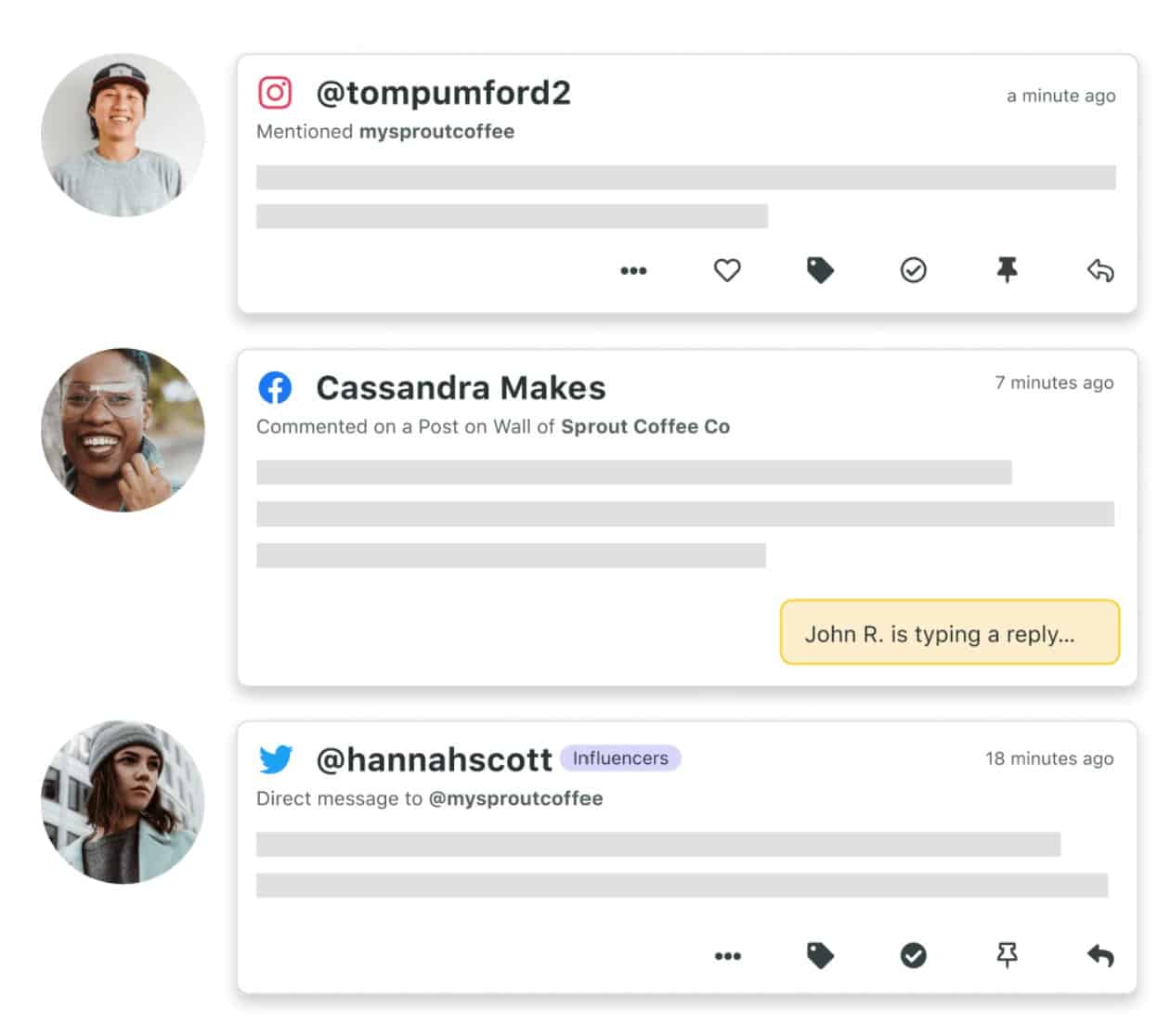Click the Facebook icon beside Cassandra Makes
Screen dimensions: 1170x1036
pos(276,387)
